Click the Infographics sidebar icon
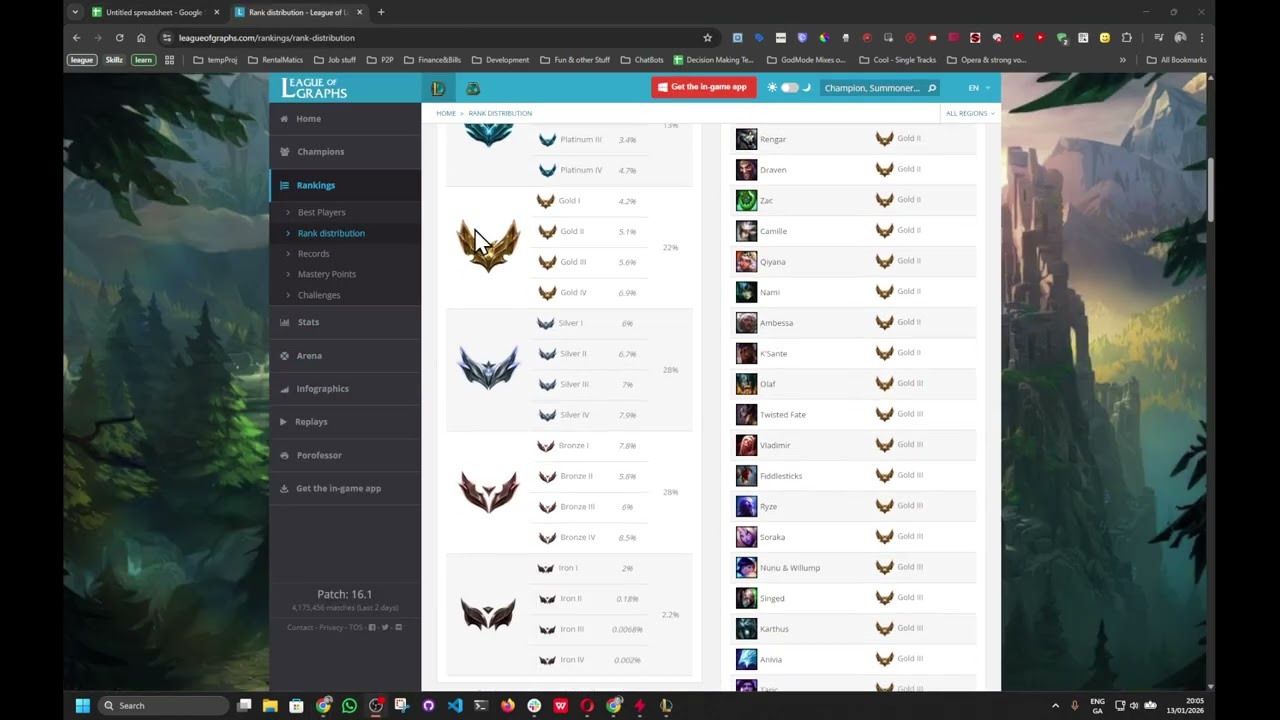The height and width of the screenshot is (720, 1280). (x=284, y=388)
